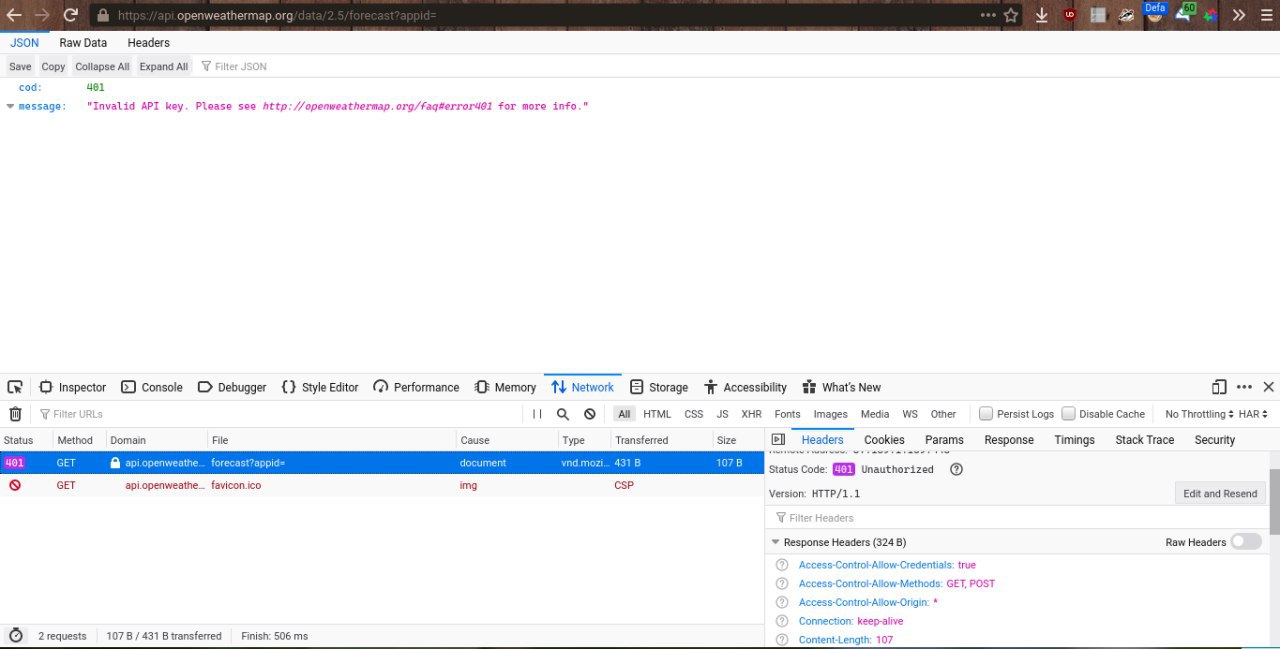Pause network recording
Image resolution: width=1280 pixels, height=649 pixels.
click(537, 414)
